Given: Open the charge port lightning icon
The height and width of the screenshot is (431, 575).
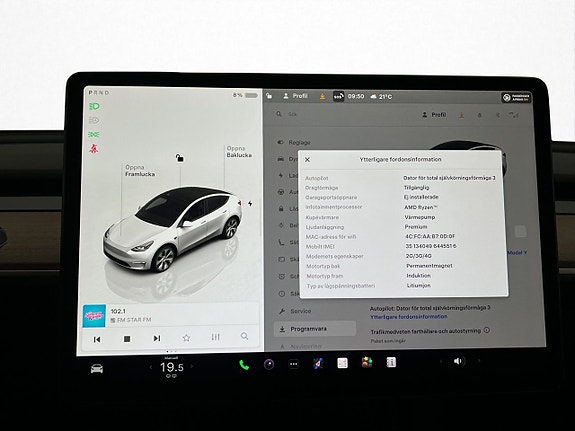Looking at the screenshot, I should tap(250, 203).
